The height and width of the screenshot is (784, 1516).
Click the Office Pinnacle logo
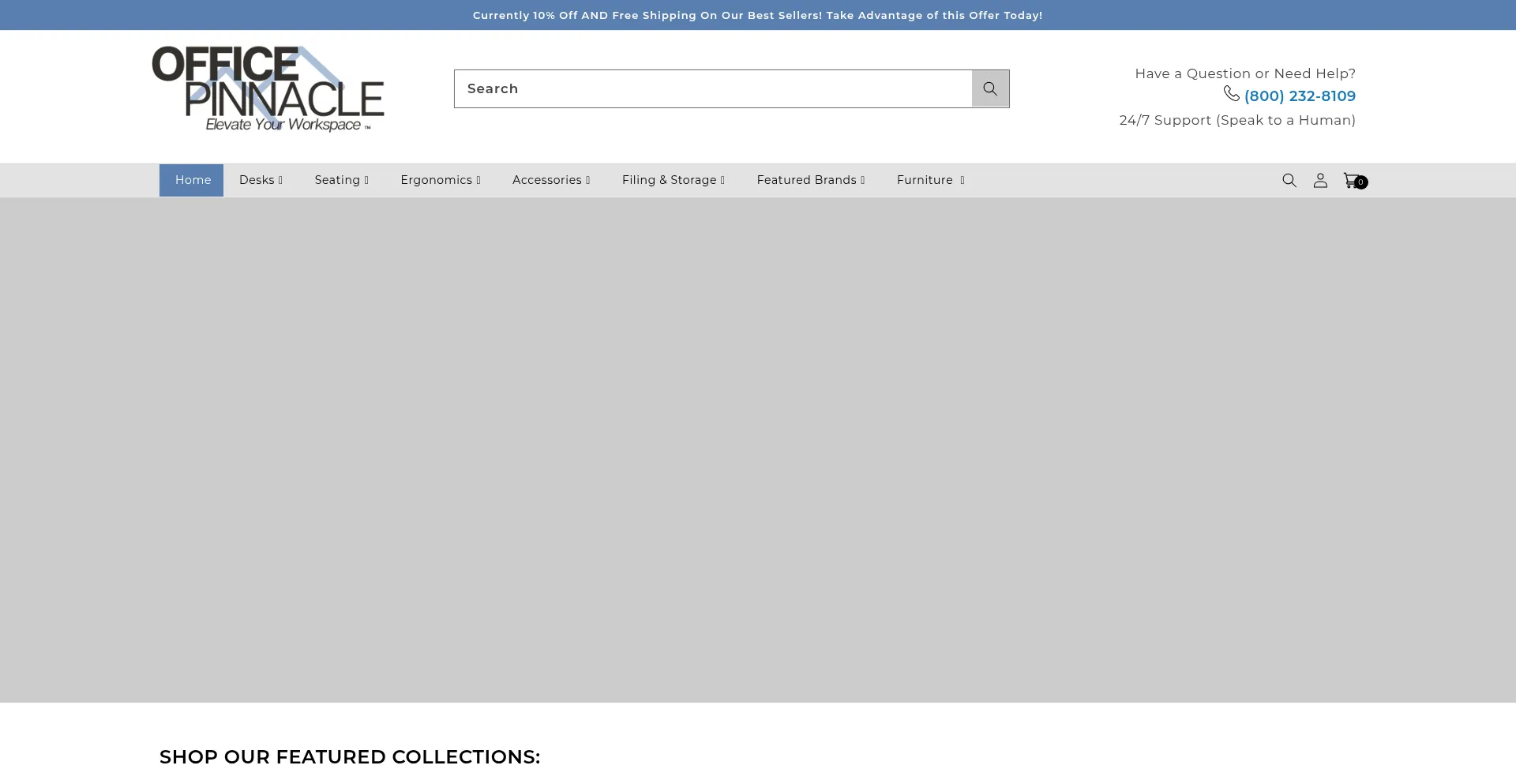(268, 88)
